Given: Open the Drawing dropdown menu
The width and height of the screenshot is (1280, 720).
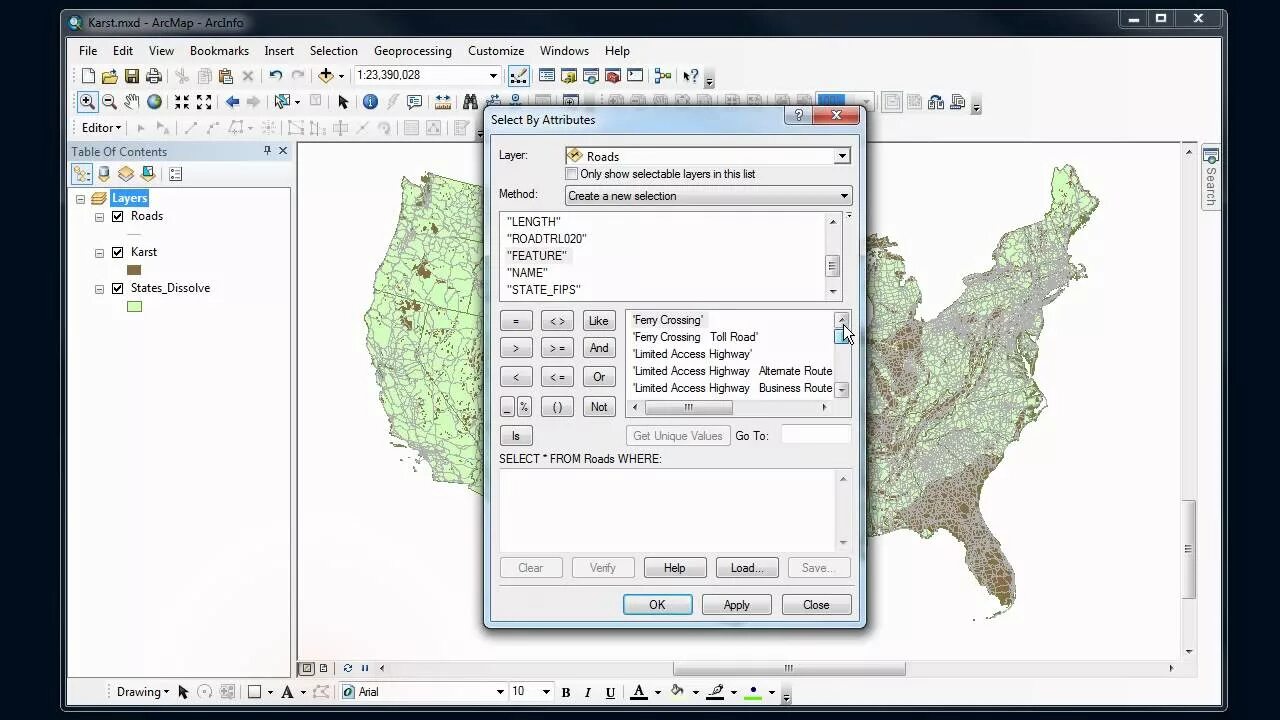Looking at the screenshot, I should click(x=143, y=692).
